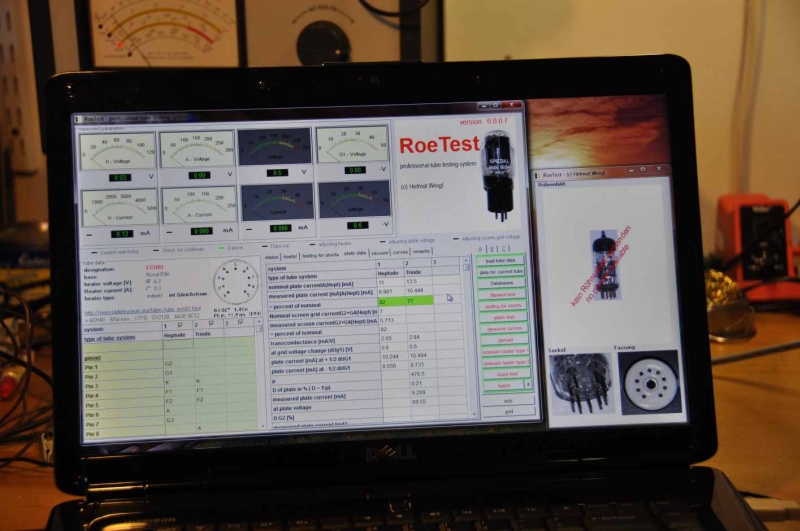This screenshot has width=800, height=531.
Task: Click the H - Current analog gauge
Action: pyautogui.click(x=119, y=207)
